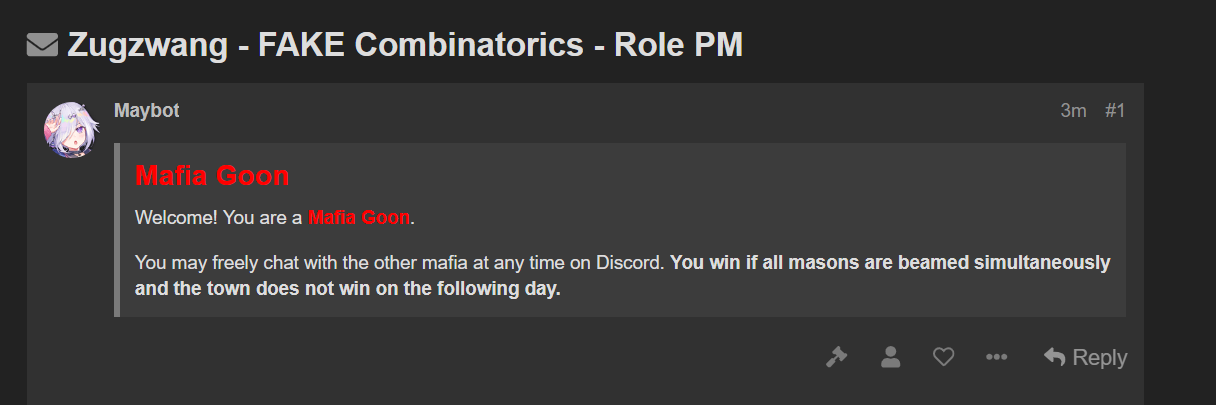Click the 3m post timestamp

pyautogui.click(x=1073, y=110)
